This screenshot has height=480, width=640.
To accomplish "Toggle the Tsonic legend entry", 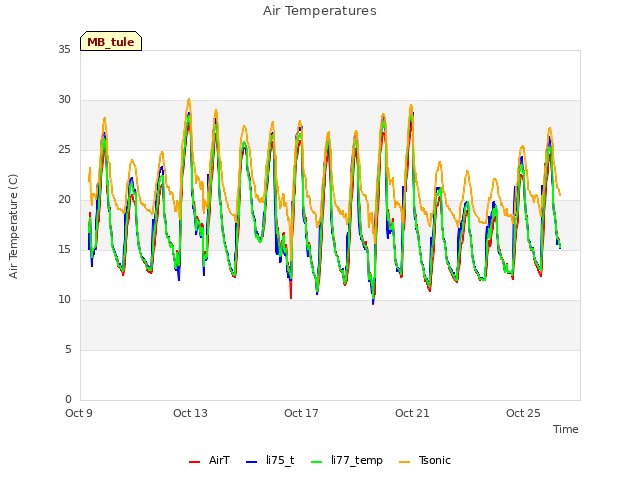I will (424, 460).
